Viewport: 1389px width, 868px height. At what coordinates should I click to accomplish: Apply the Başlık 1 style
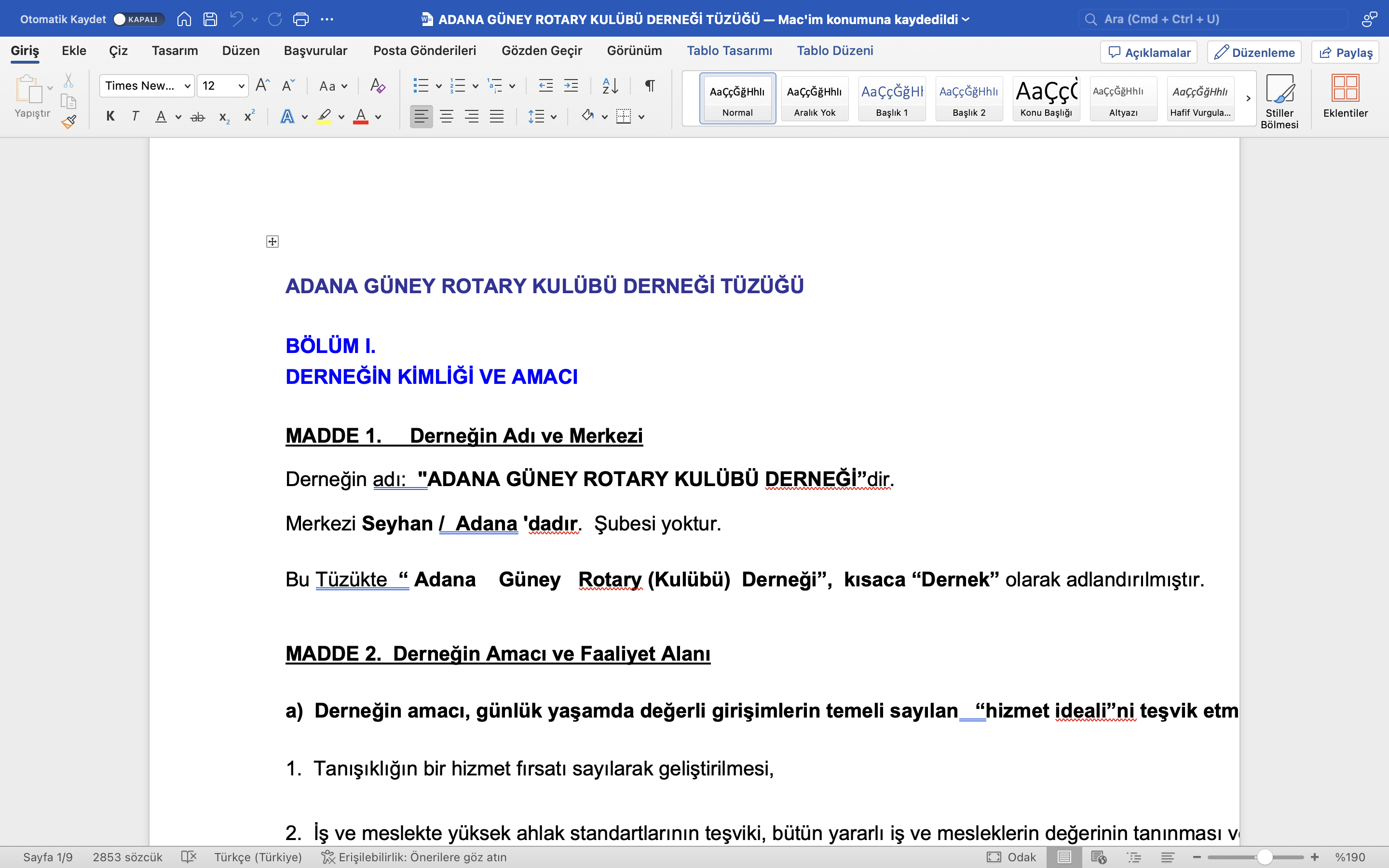pyautogui.click(x=892, y=99)
